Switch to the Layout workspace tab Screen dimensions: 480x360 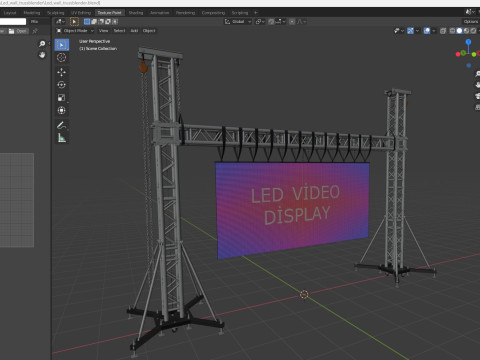pos(10,13)
